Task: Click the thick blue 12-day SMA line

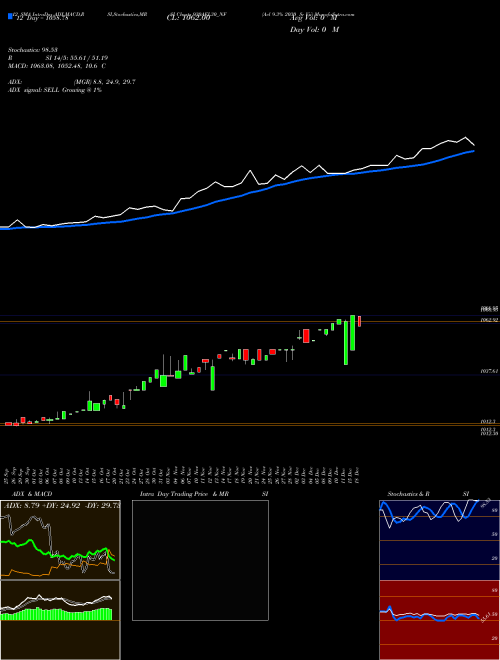Action: (237, 195)
